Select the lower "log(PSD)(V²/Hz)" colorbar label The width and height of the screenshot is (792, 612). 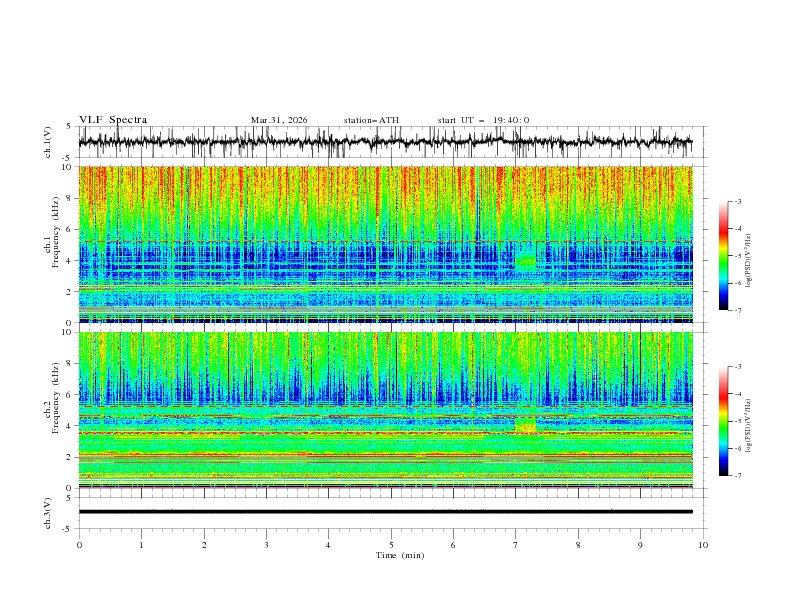pos(749,425)
